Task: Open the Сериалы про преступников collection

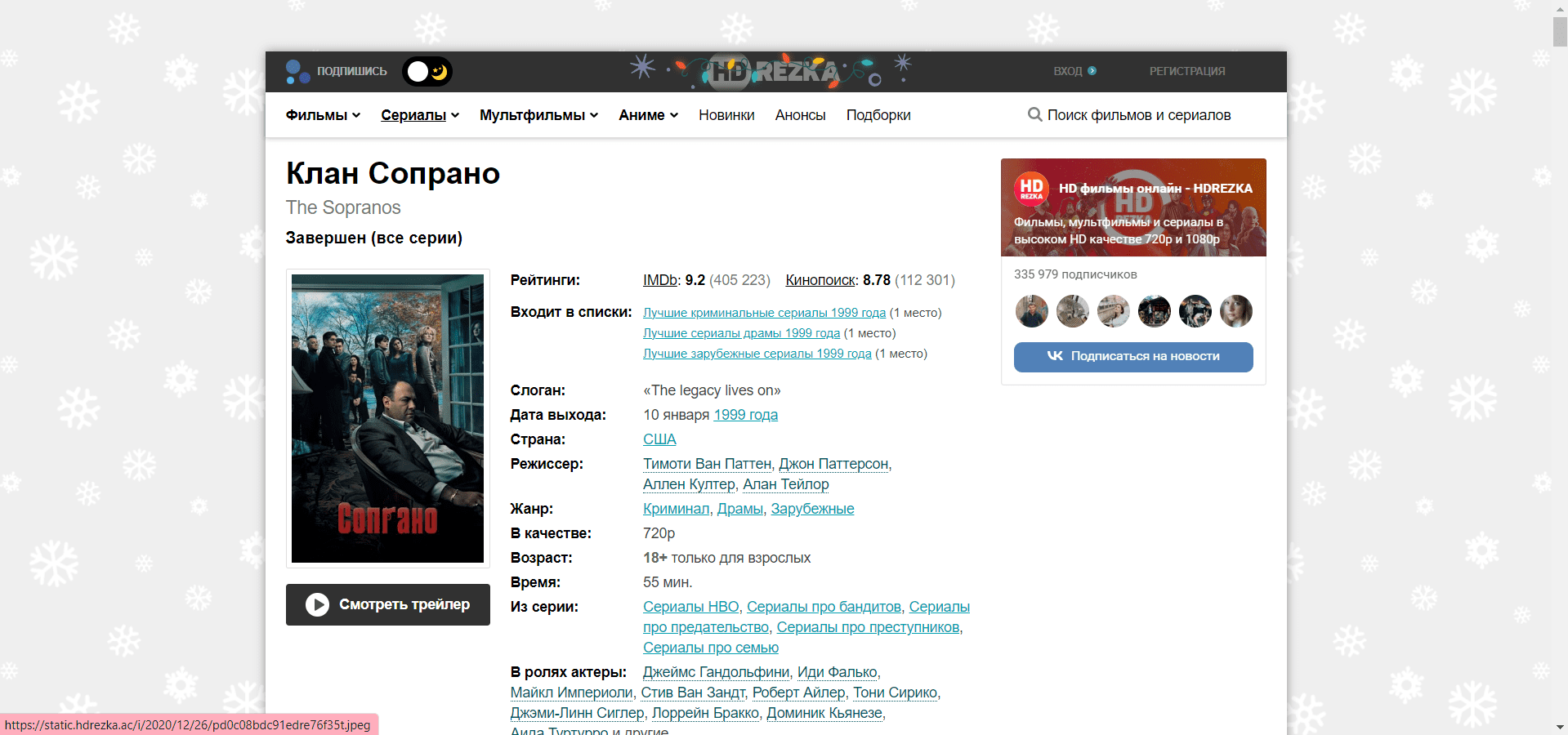Action: [x=869, y=627]
